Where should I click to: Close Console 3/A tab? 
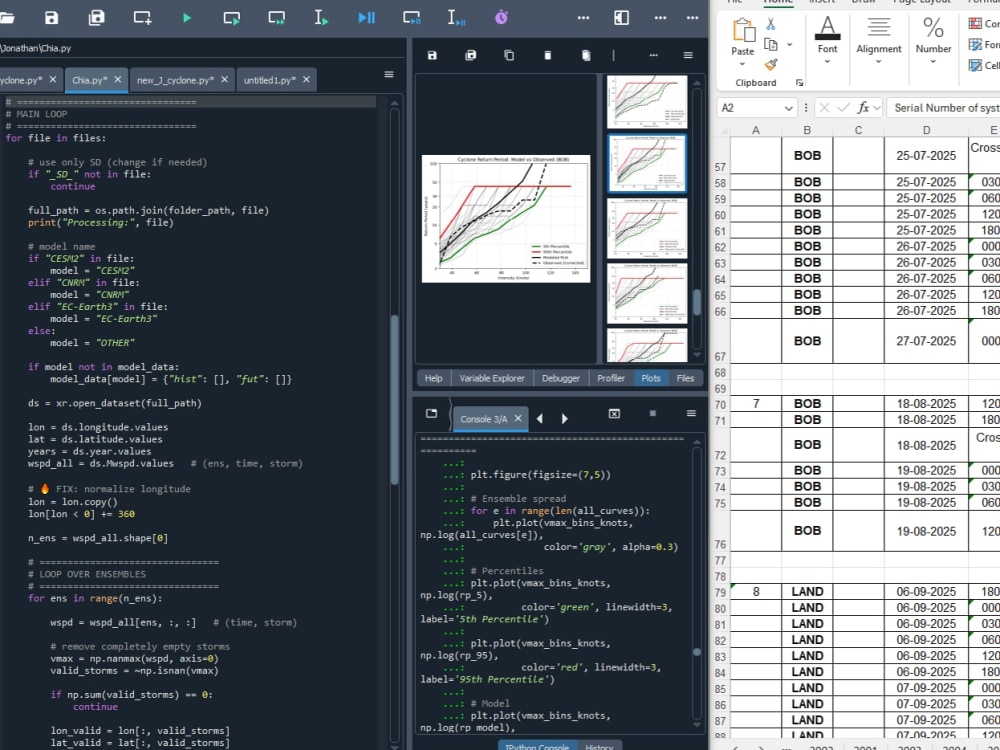[x=518, y=418]
